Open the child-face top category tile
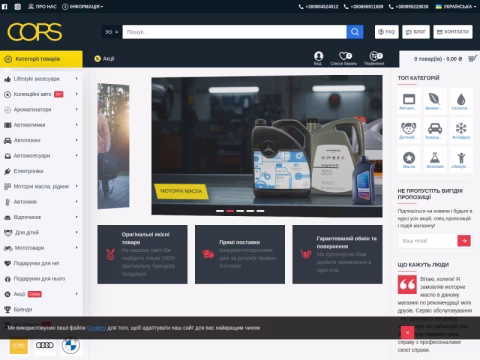Viewport: 480px width, 360px height. tap(409, 130)
